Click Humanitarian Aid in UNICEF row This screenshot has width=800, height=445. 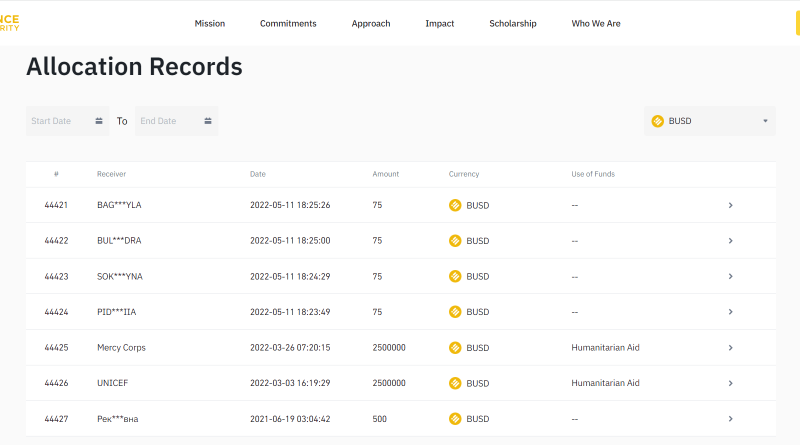tap(605, 383)
